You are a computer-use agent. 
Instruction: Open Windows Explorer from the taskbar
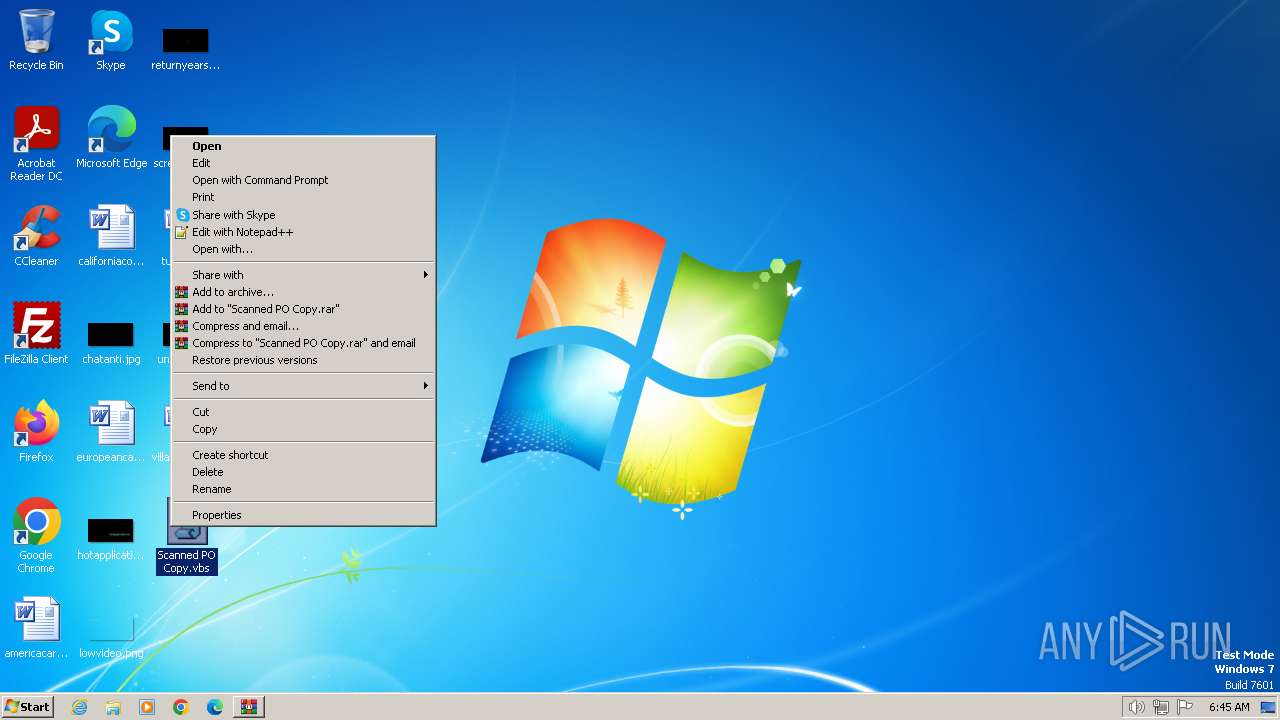point(113,707)
